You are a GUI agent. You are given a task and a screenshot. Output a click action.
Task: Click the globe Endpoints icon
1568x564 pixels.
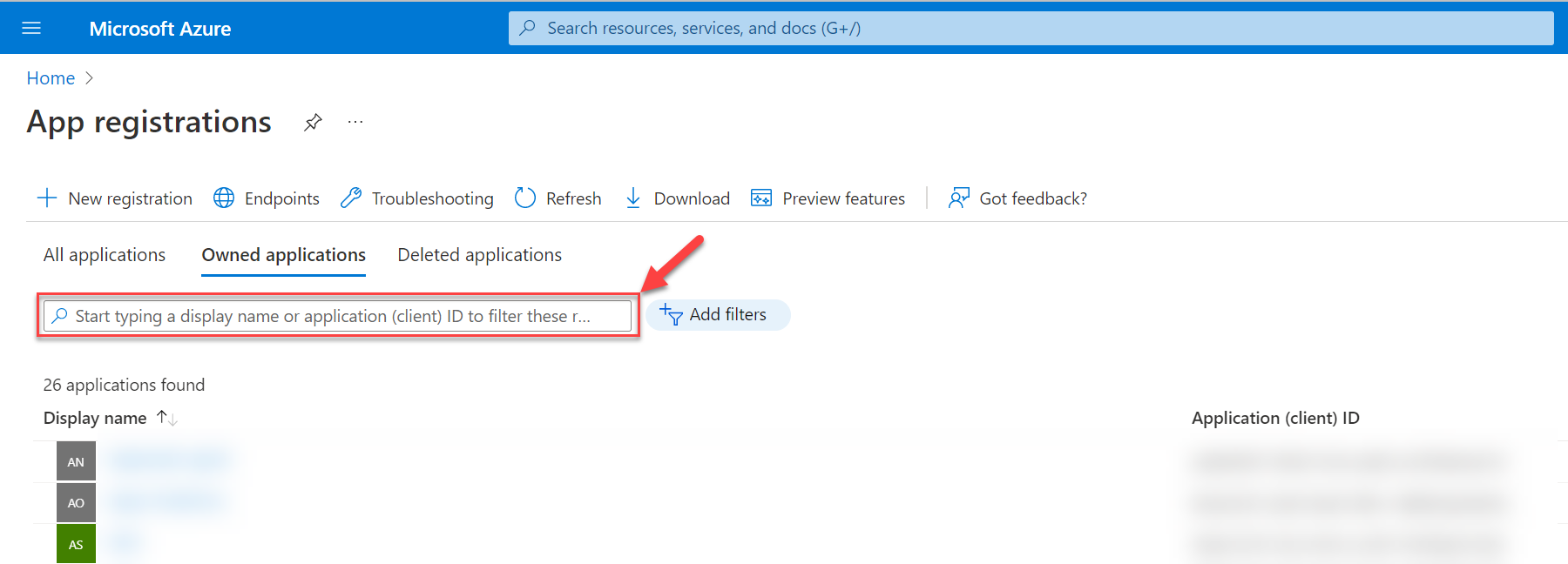pyautogui.click(x=224, y=198)
